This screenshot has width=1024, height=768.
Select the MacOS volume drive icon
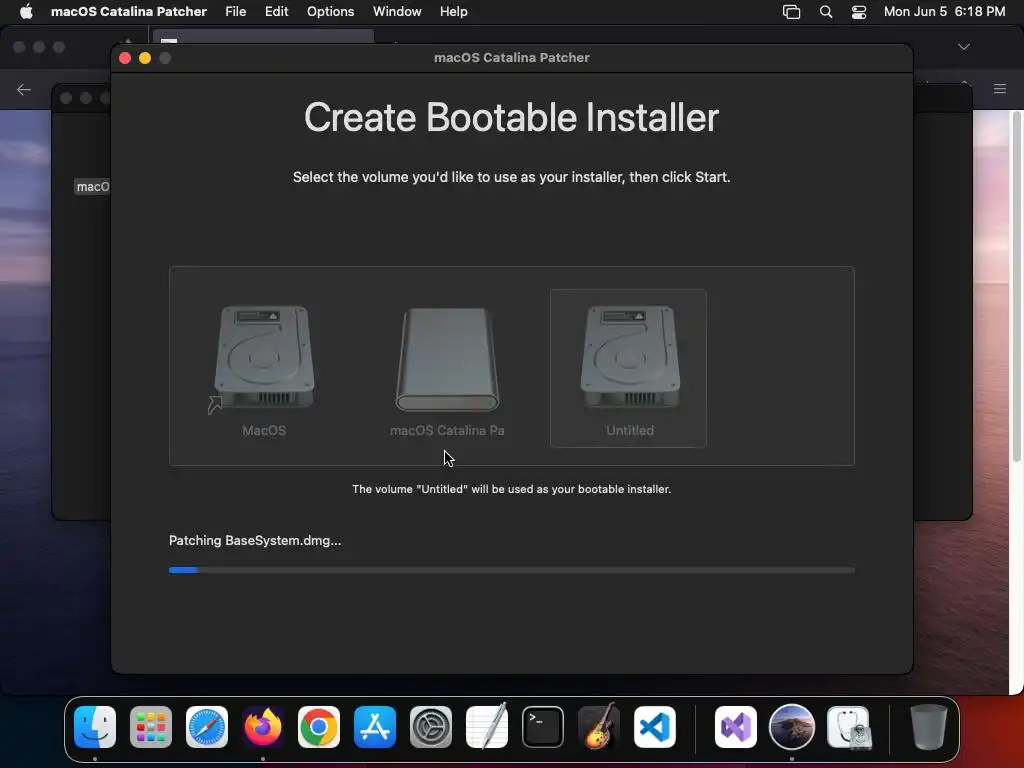264,358
